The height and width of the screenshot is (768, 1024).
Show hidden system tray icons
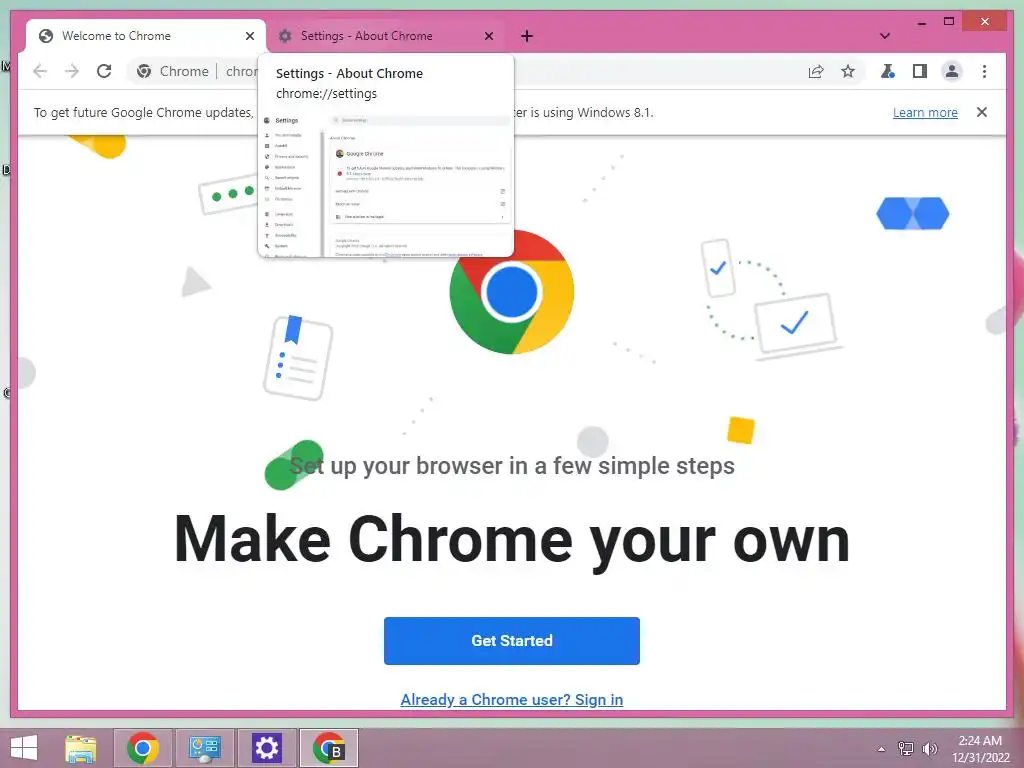[881, 749]
